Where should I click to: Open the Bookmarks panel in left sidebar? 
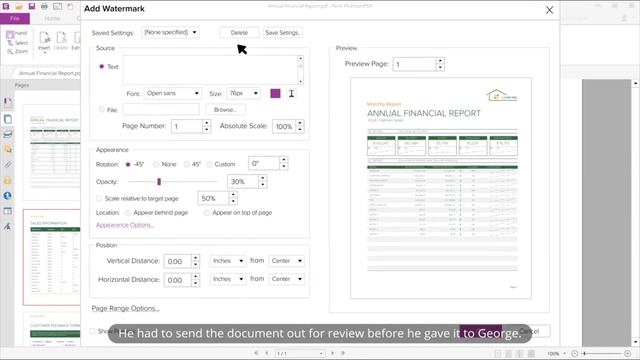(x=7, y=102)
